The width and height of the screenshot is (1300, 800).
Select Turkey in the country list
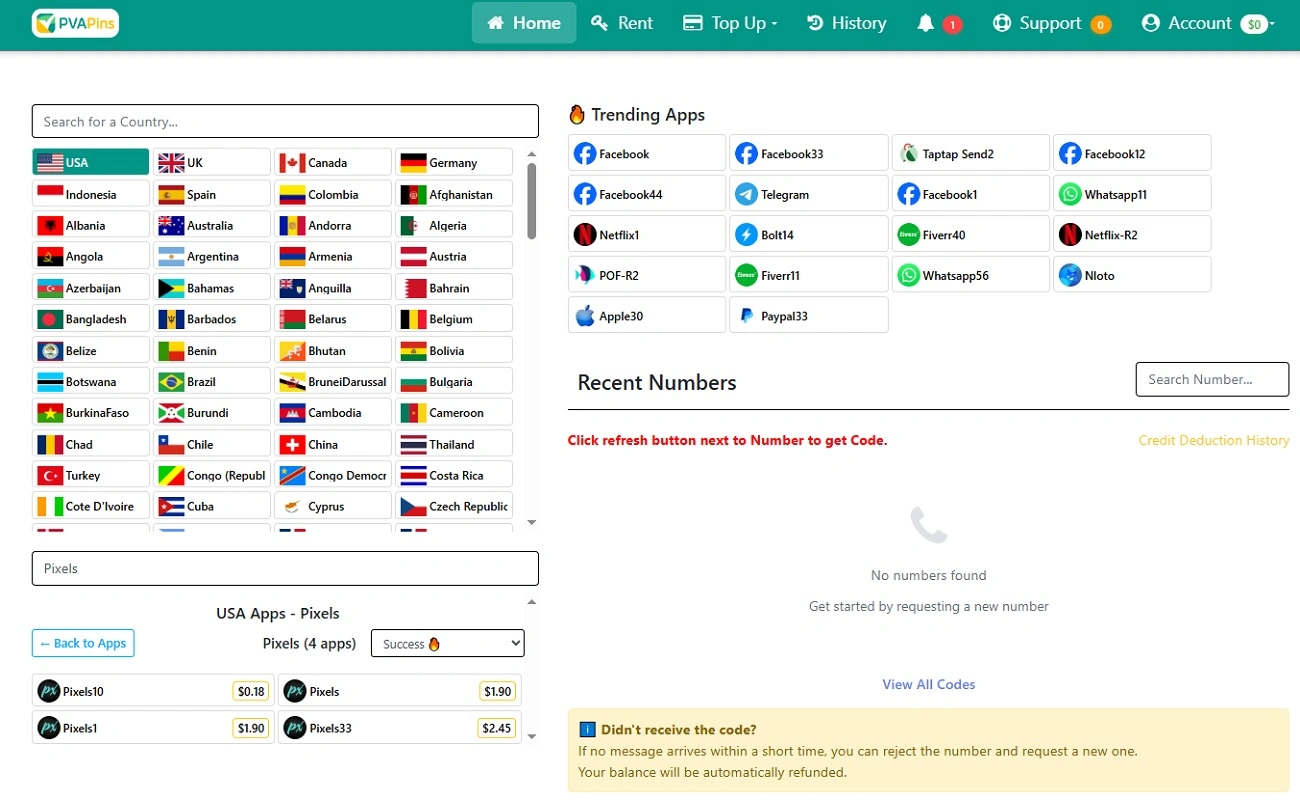[x=91, y=475]
